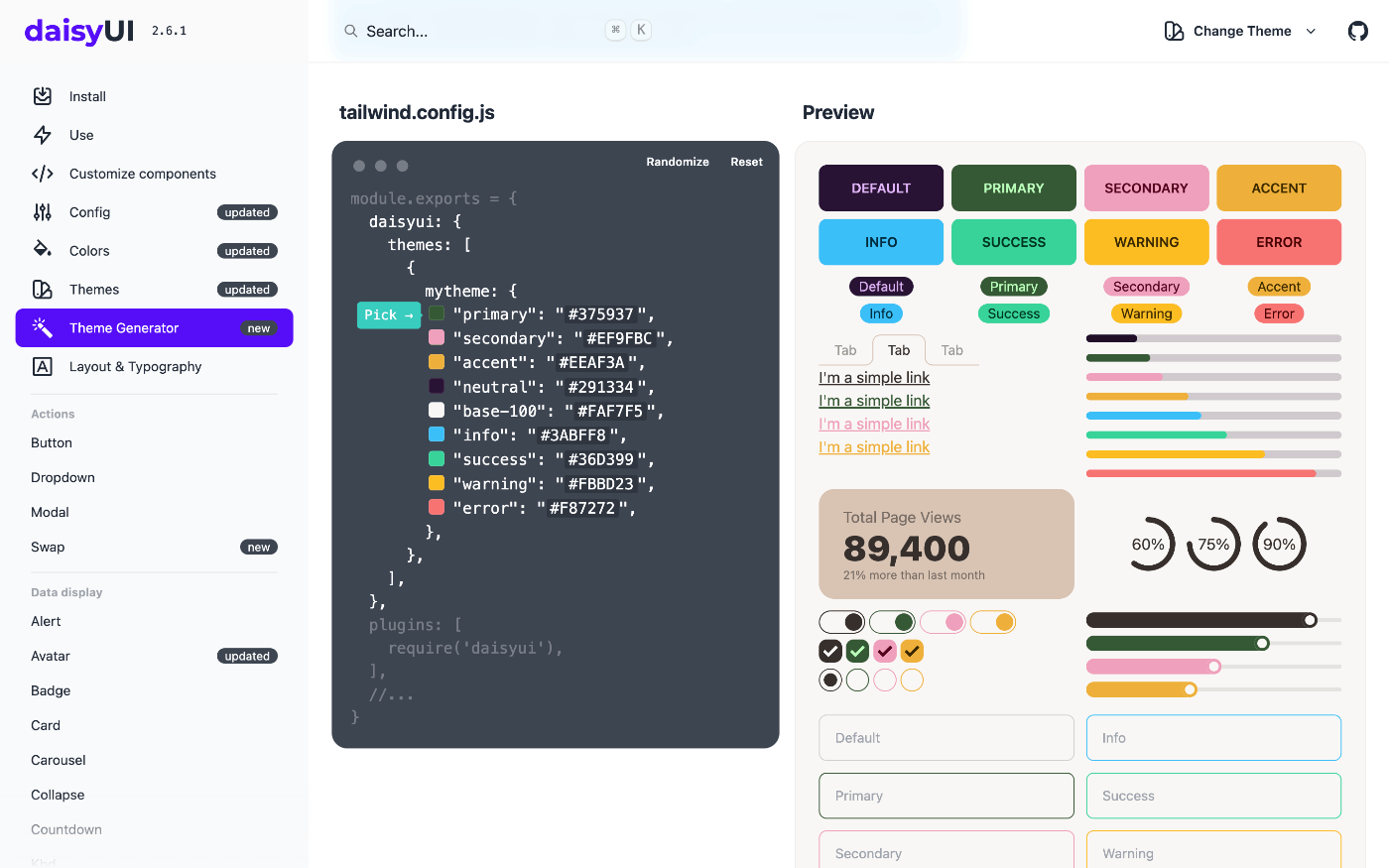1389x868 pixels.
Task: Toggle the pink secondary switch
Action: 943,622
